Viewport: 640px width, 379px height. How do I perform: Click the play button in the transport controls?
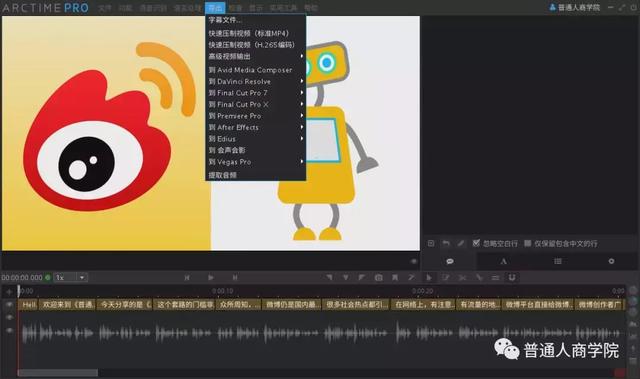[x=211, y=277]
